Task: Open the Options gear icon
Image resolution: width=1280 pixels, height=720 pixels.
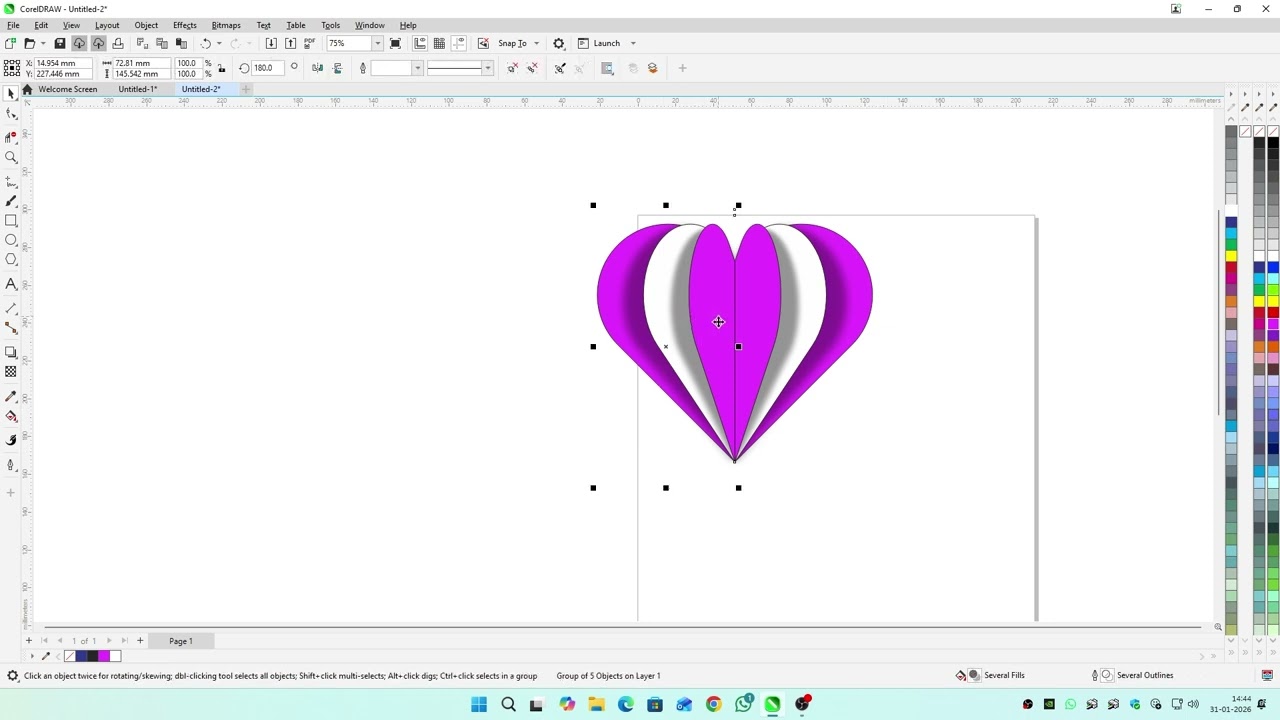Action: [559, 43]
